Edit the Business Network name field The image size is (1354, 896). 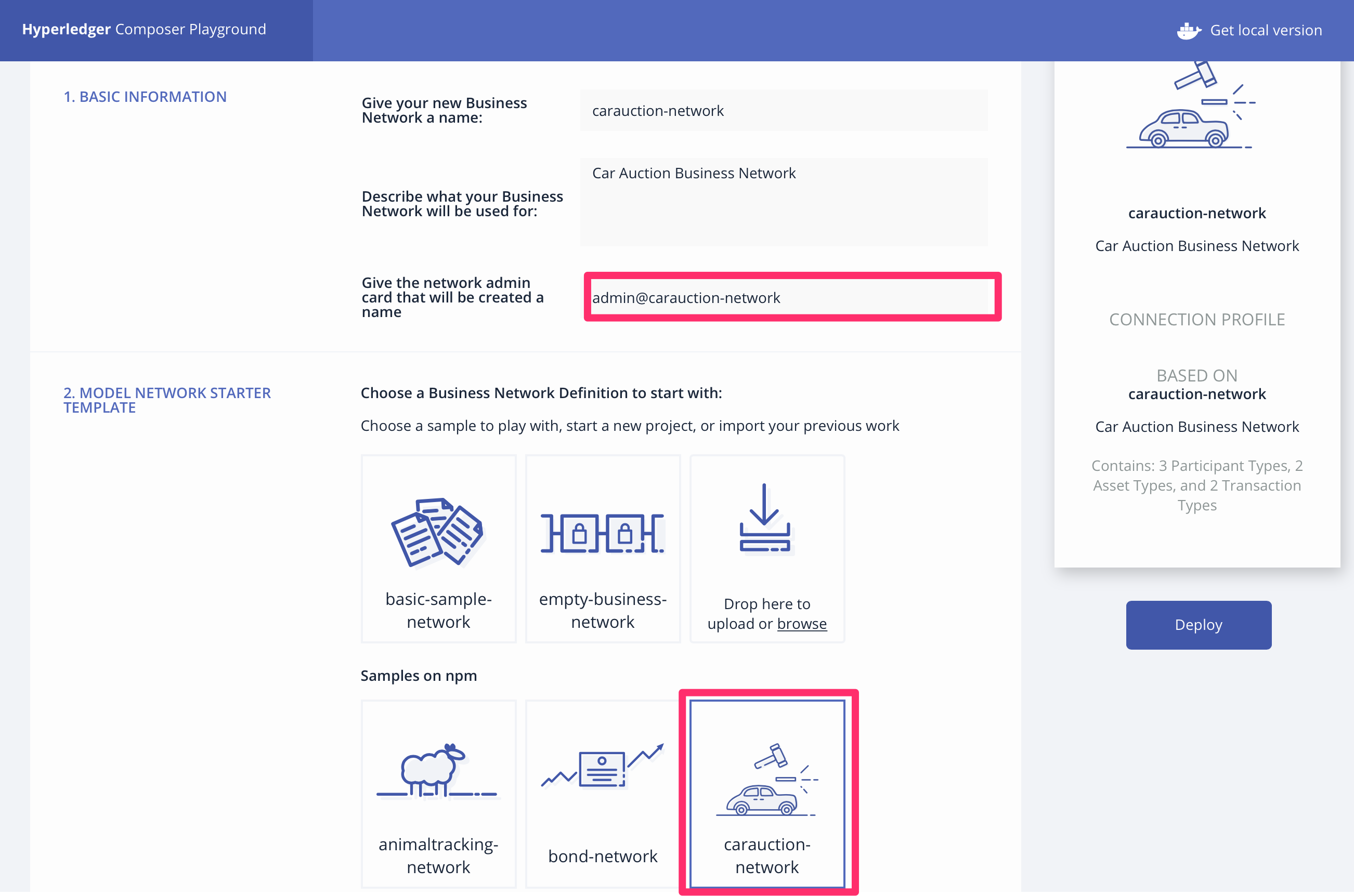click(x=784, y=110)
